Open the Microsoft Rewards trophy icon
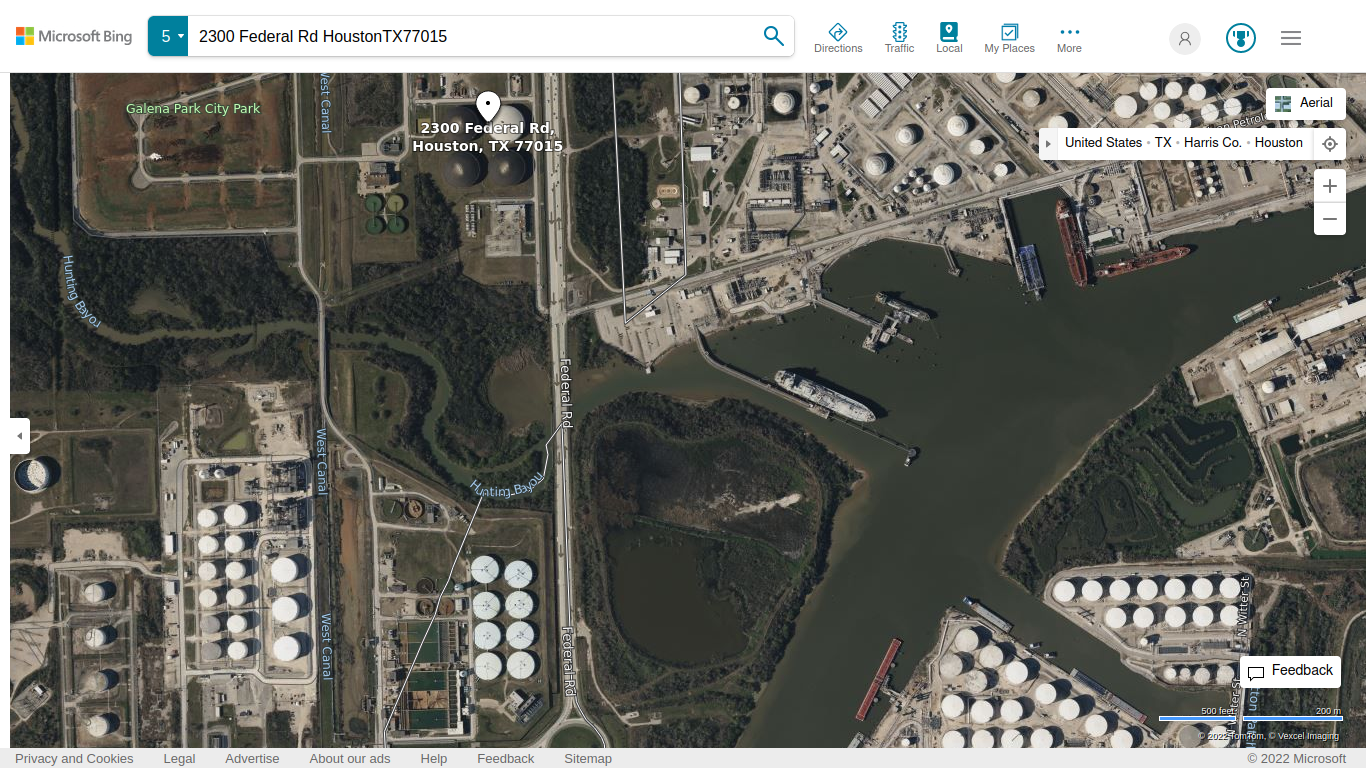Image resolution: width=1366 pixels, height=768 pixels. tap(1241, 39)
